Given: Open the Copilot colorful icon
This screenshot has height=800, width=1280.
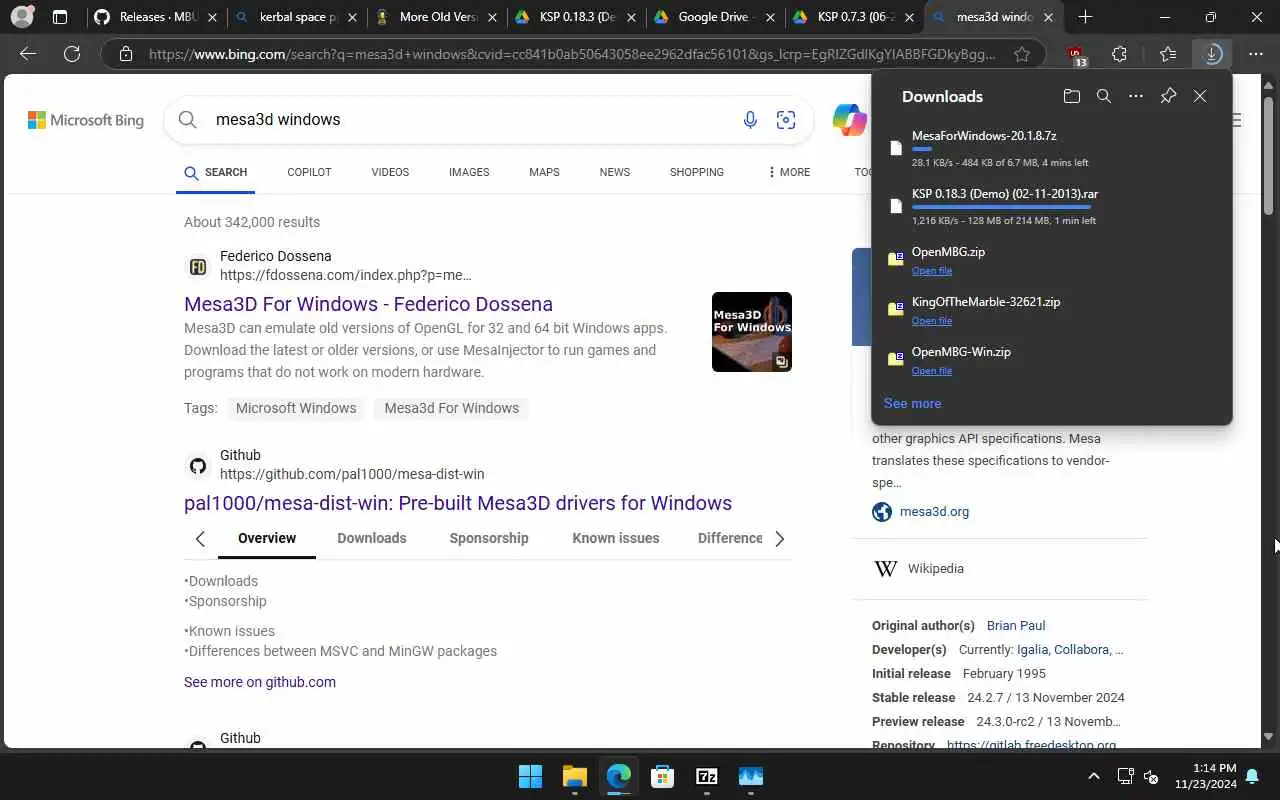Looking at the screenshot, I should (x=849, y=120).
